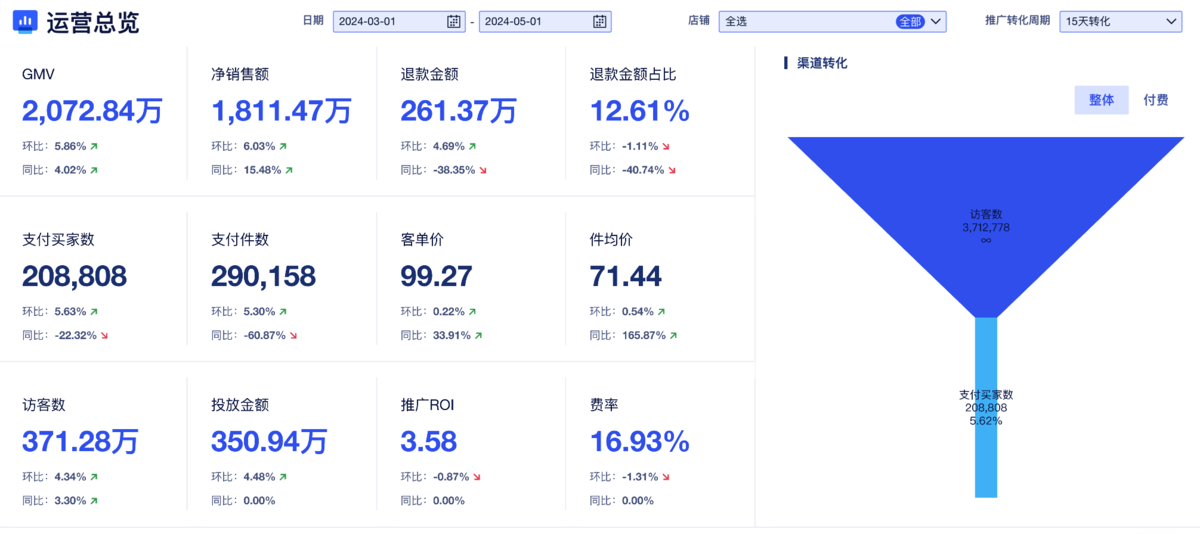Click 退款金额 同比 -38.35% down arrow
This screenshot has height=534, width=1200.
[x=483, y=170]
